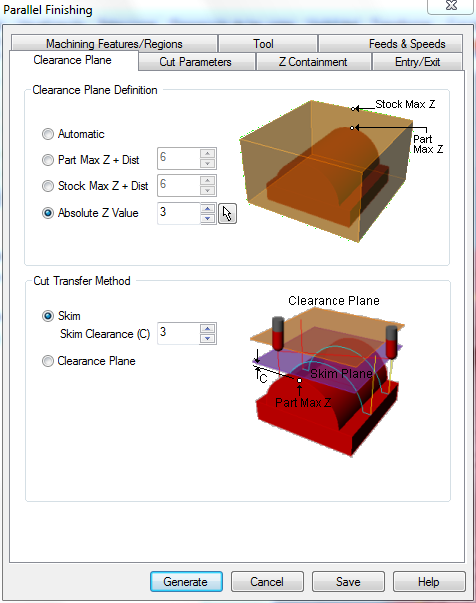This screenshot has width=476, height=603.
Task: Click the Cancel button
Action: point(267,581)
